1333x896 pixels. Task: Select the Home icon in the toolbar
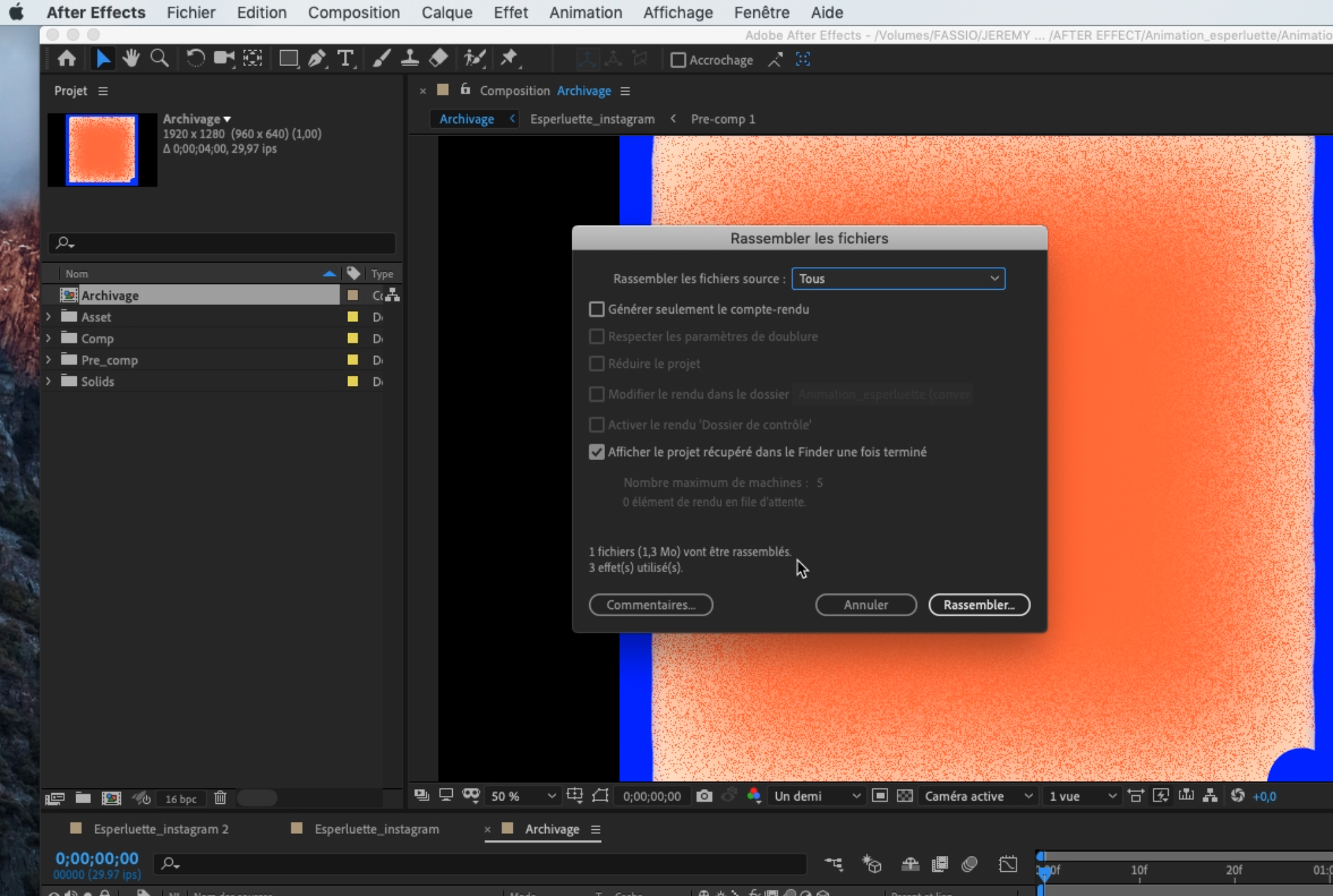66,59
